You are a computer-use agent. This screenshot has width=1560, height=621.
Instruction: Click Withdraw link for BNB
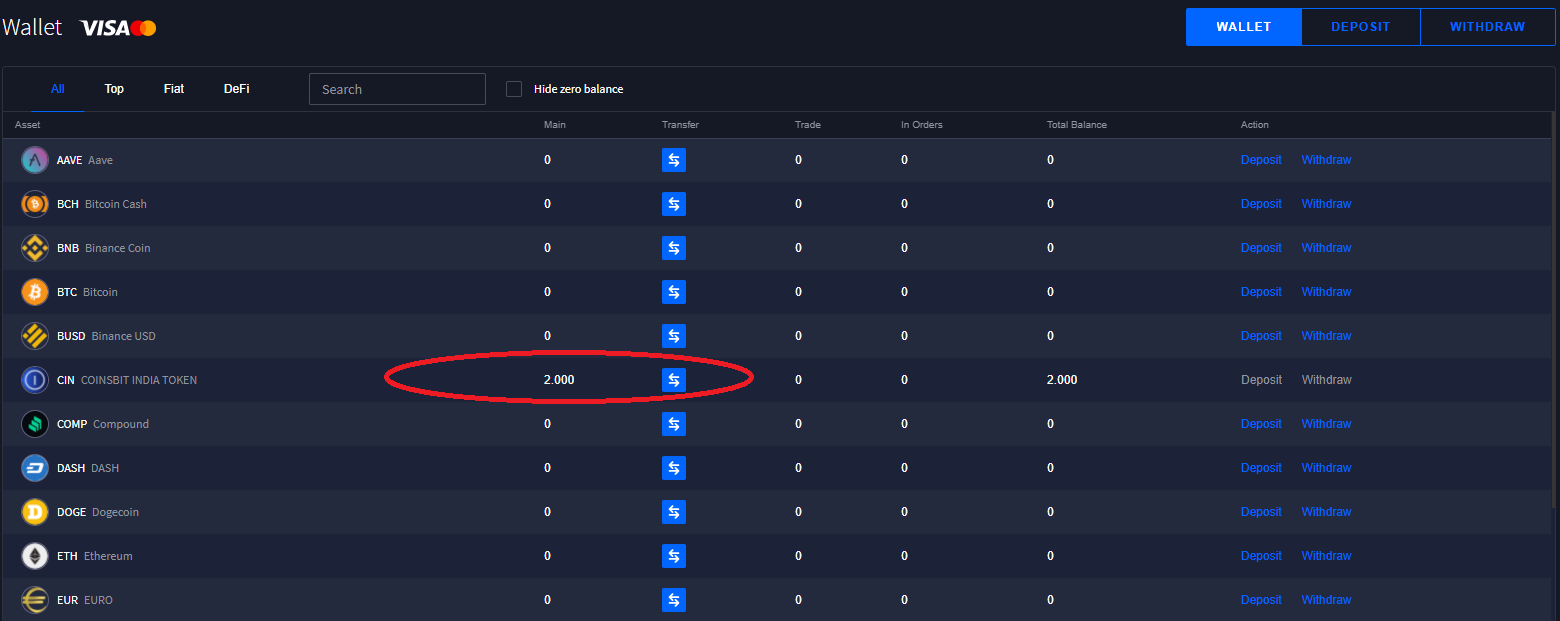(1326, 248)
